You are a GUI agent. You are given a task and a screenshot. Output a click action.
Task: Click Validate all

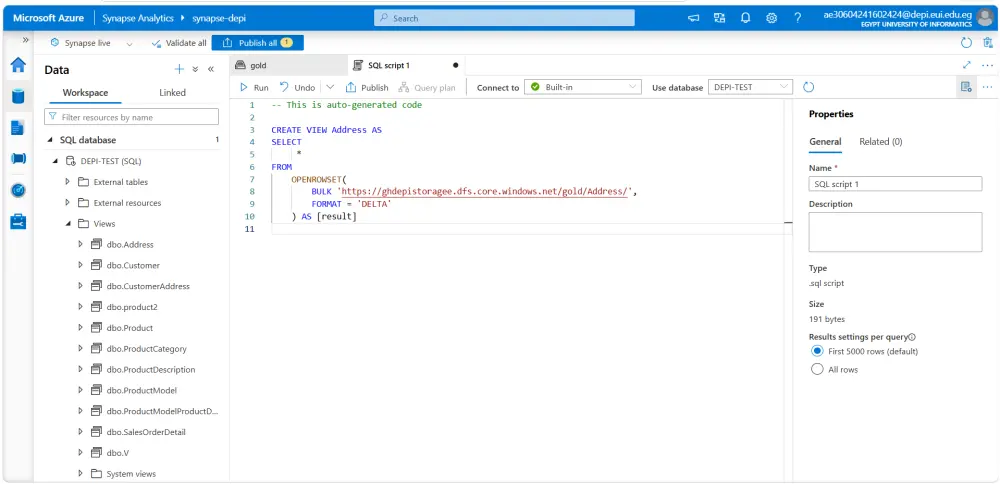[x=179, y=43]
